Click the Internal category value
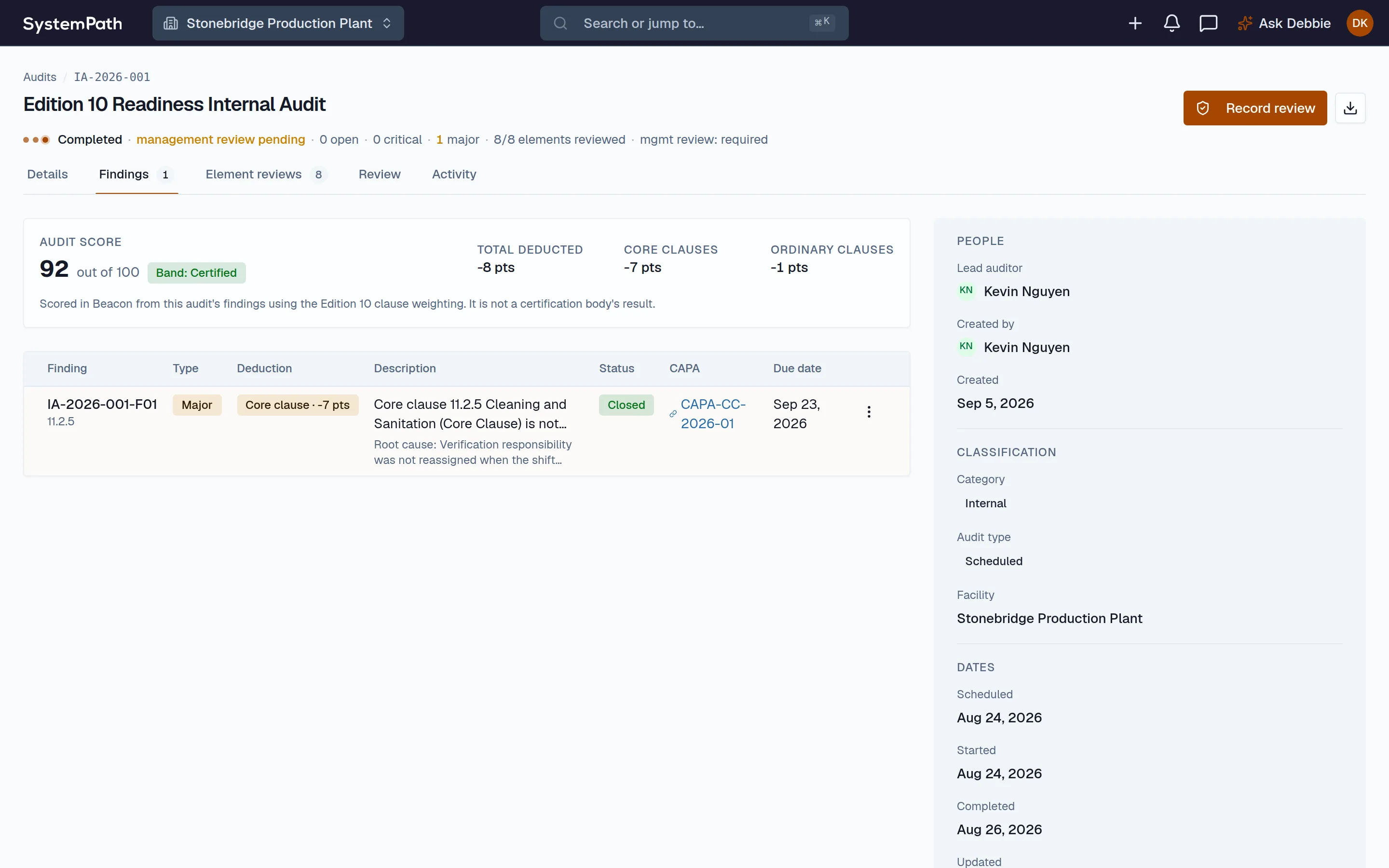 pyautogui.click(x=985, y=503)
